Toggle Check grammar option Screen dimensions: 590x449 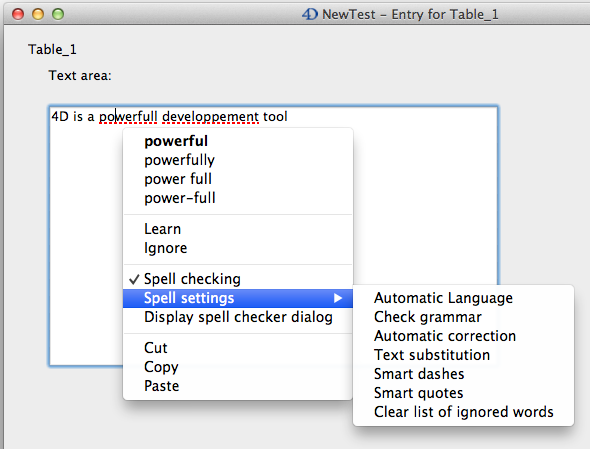pyautogui.click(x=464, y=317)
